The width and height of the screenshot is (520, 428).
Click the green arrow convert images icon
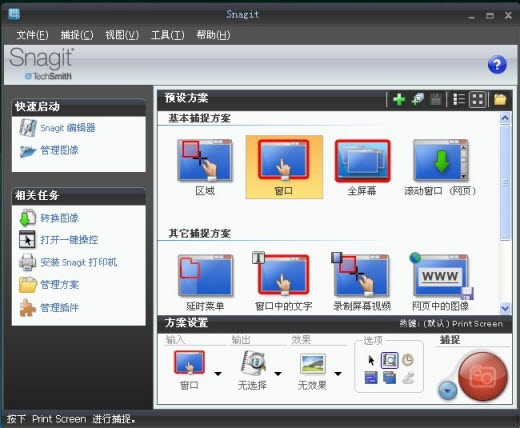tap(27, 218)
